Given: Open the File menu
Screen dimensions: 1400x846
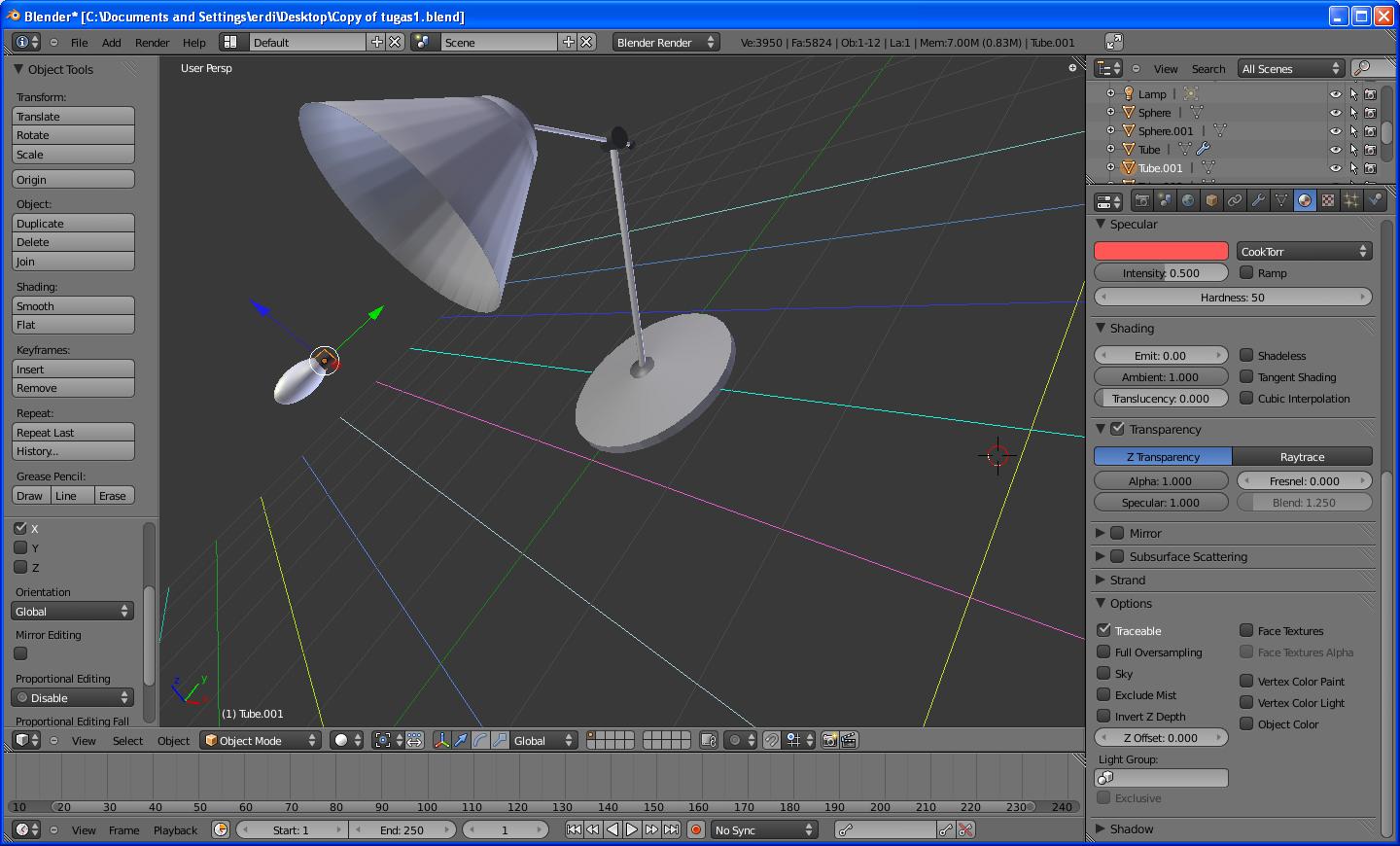Looking at the screenshot, I should 80,43.
